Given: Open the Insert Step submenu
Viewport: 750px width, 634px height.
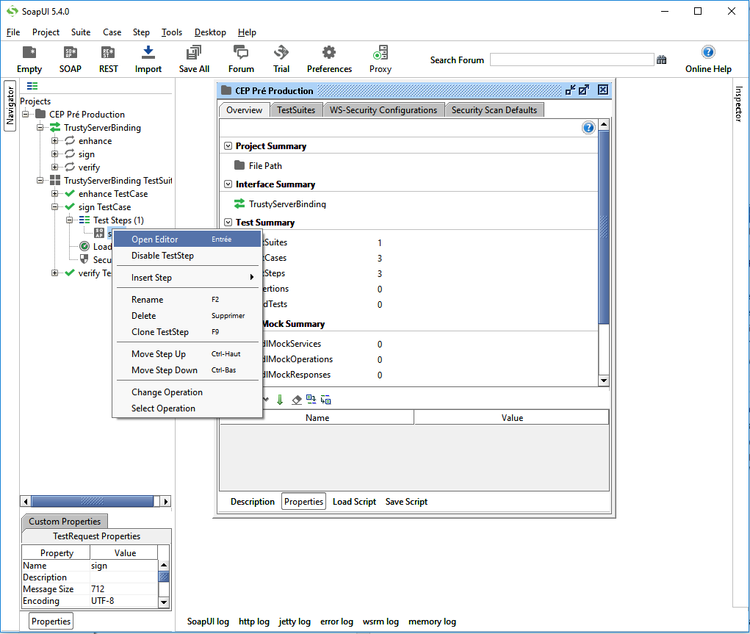Looking at the screenshot, I should 188,278.
